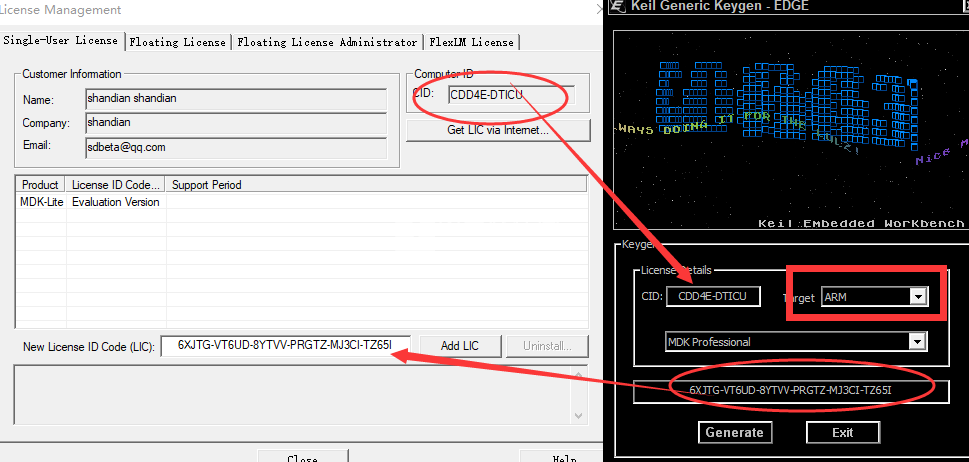Click the Evaluation Version cell
The width and height of the screenshot is (969, 462).
coord(116,202)
